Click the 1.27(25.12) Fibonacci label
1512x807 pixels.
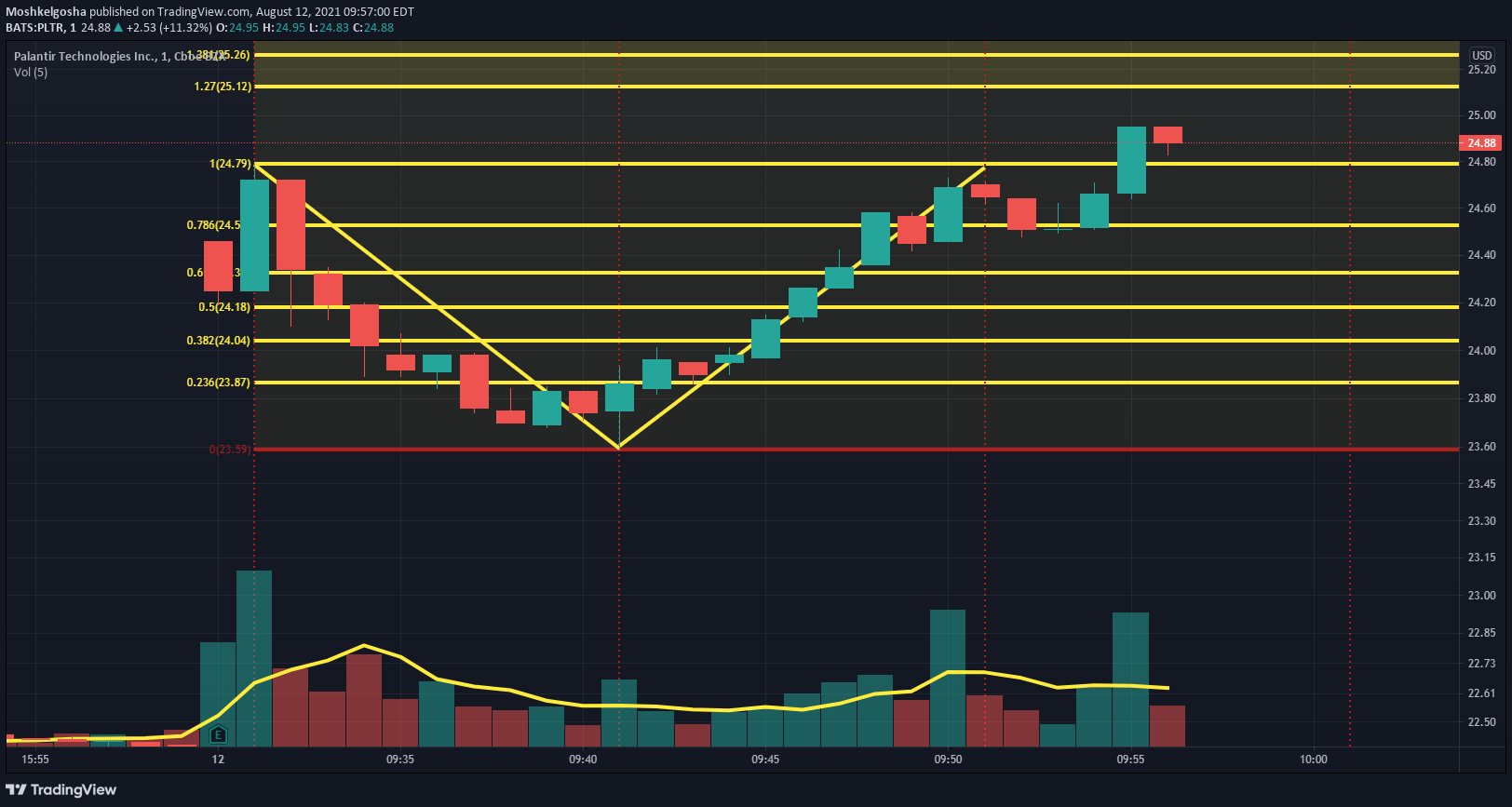tap(223, 87)
